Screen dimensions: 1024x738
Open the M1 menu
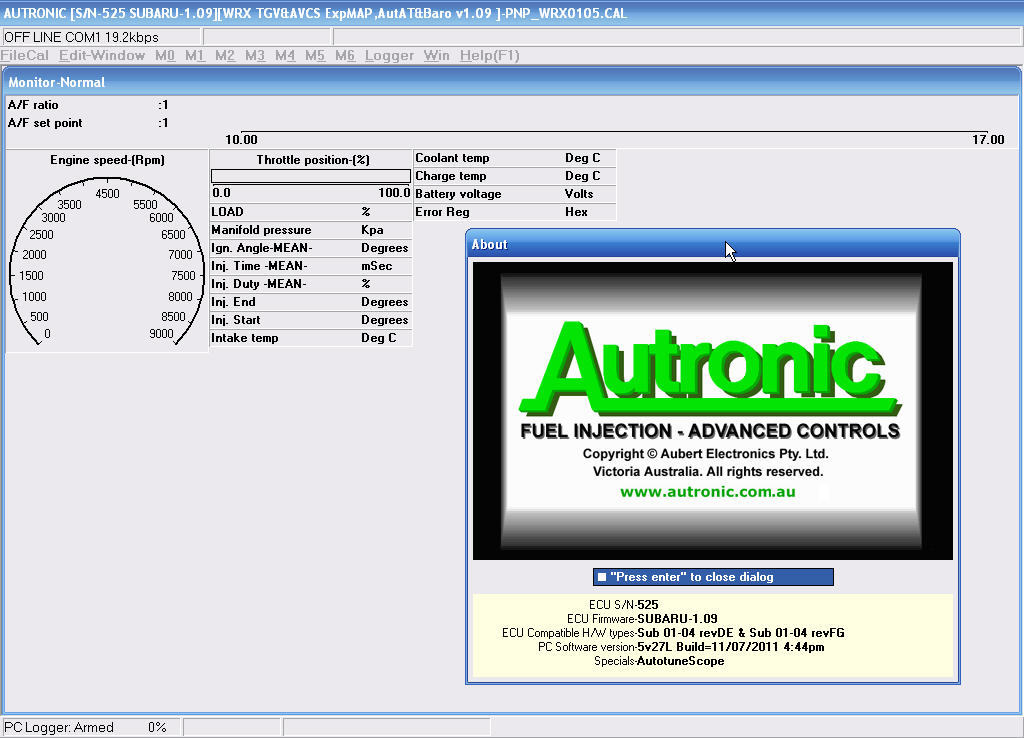tap(195, 56)
